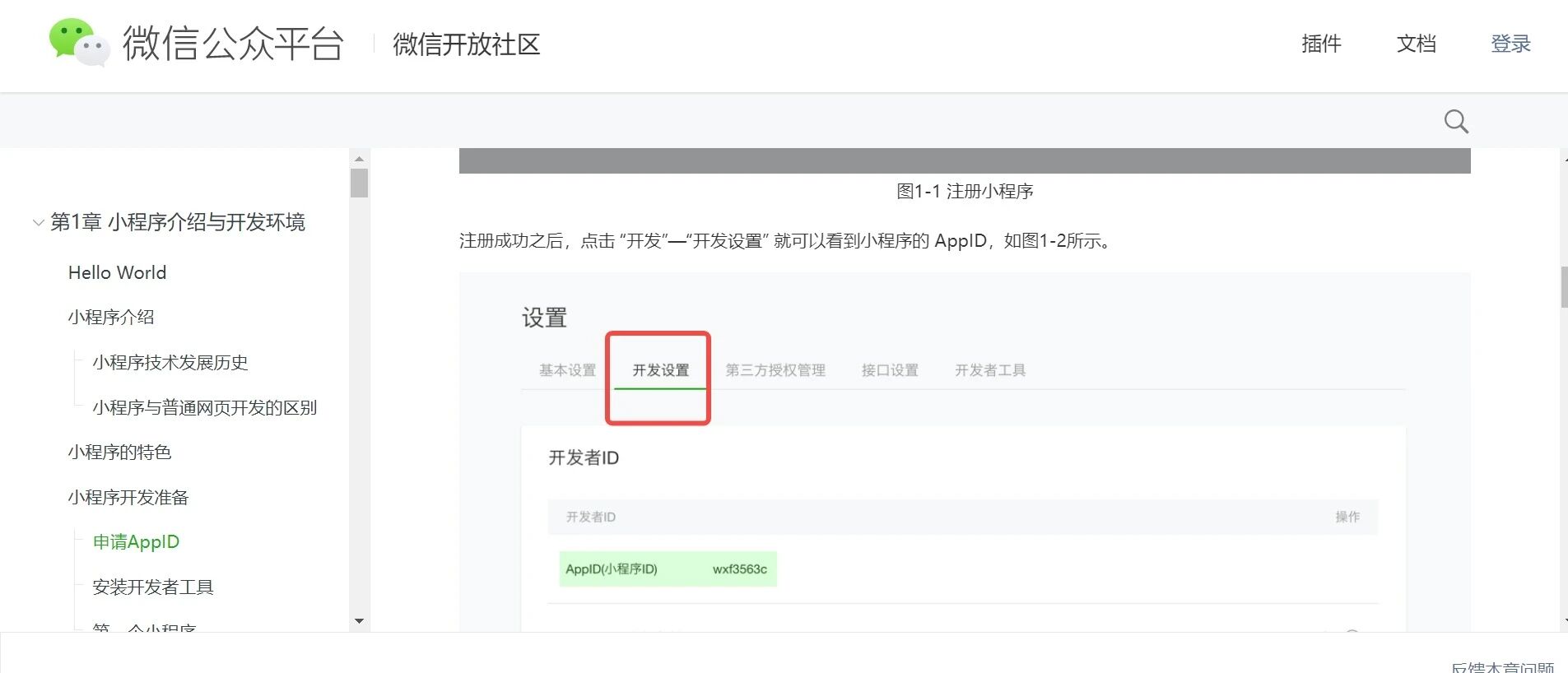
Task: Go to 微信开放社区 link
Action: tap(467, 44)
